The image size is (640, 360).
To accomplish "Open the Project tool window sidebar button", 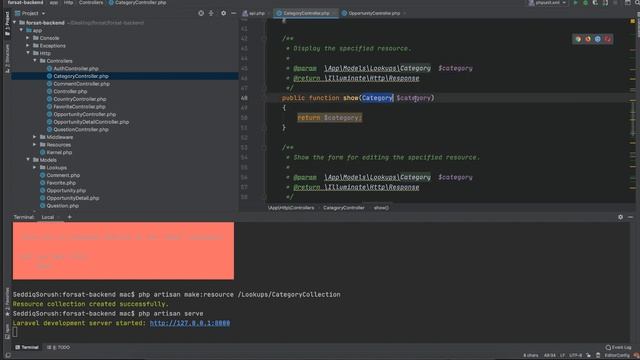I will [7, 24].
